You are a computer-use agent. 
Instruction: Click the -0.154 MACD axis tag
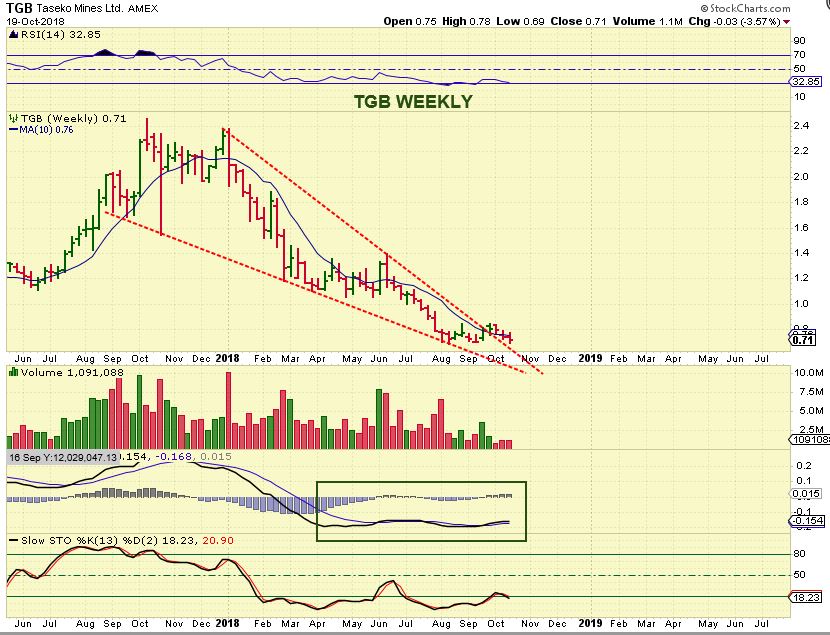tap(807, 521)
